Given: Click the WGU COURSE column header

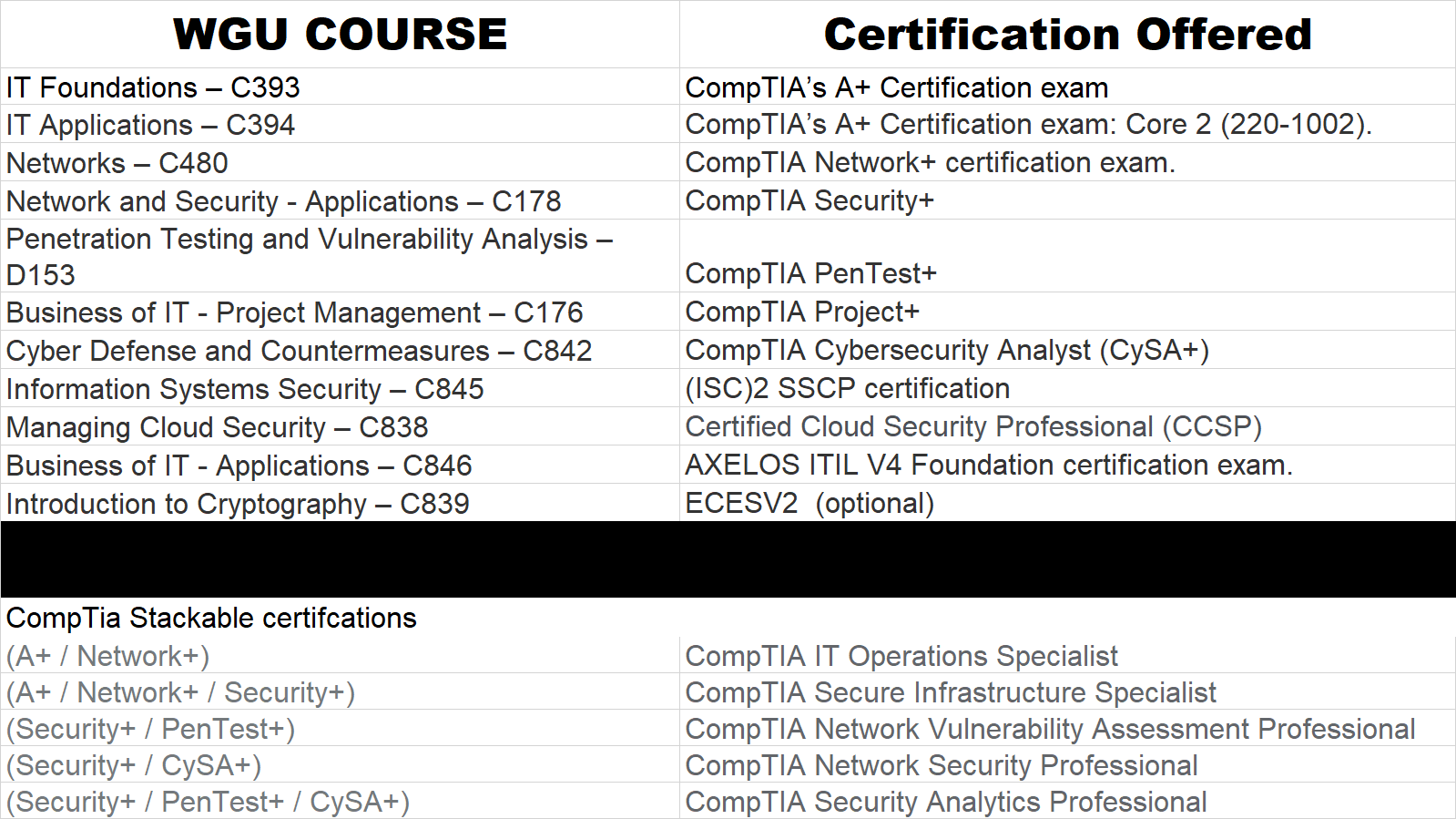Looking at the screenshot, I should [x=340, y=35].
